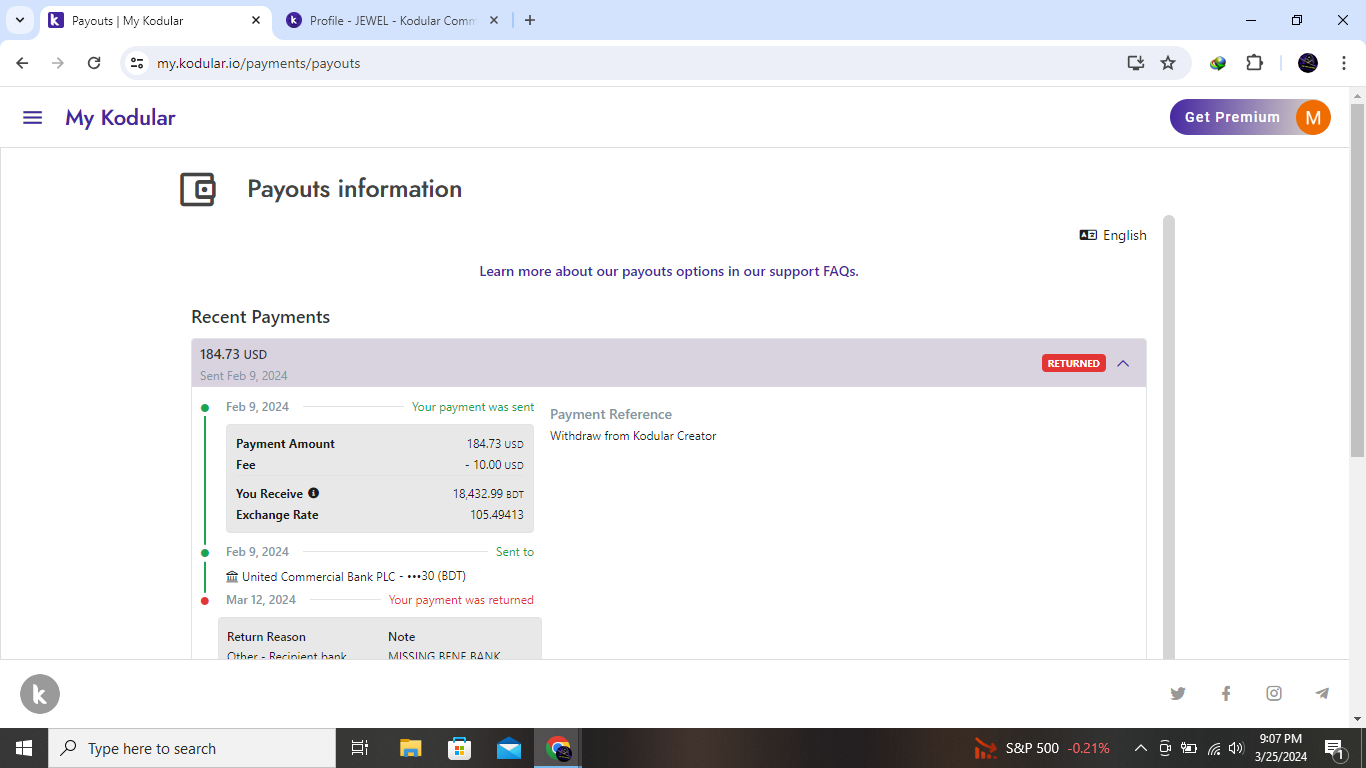This screenshot has height=768, width=1366.
Task: Click the wallet icon beside Payouts information
Action: 198,189
